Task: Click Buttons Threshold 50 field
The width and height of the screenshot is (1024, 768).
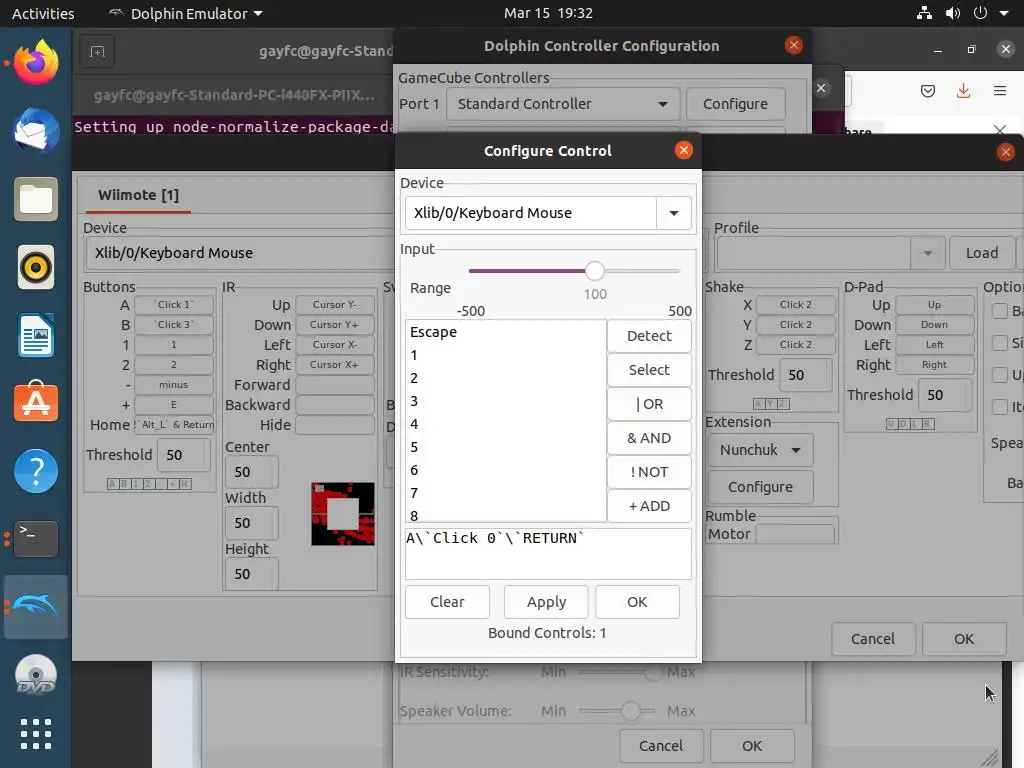Action: click(x=184, y=455)
